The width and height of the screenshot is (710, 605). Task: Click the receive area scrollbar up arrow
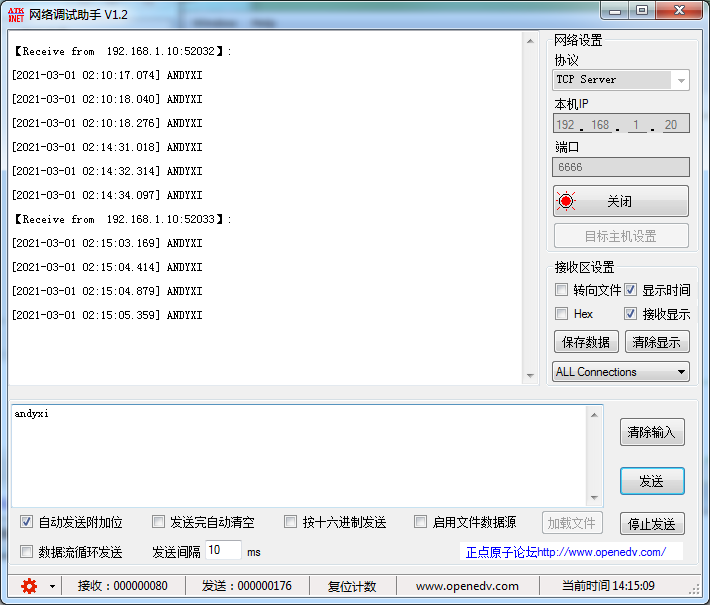coord(530,41)
